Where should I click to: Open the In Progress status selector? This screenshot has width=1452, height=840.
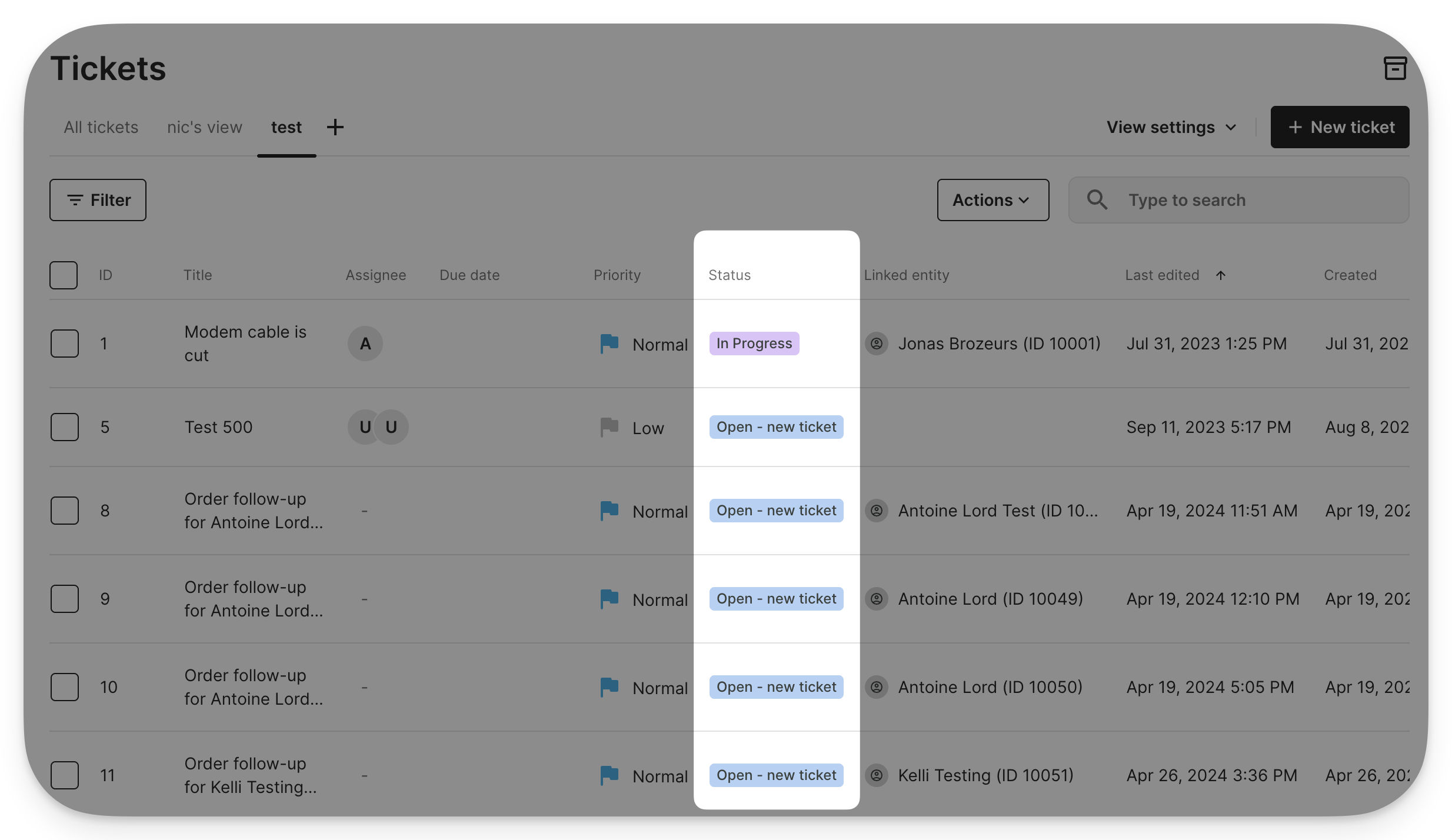pos(754,344)
